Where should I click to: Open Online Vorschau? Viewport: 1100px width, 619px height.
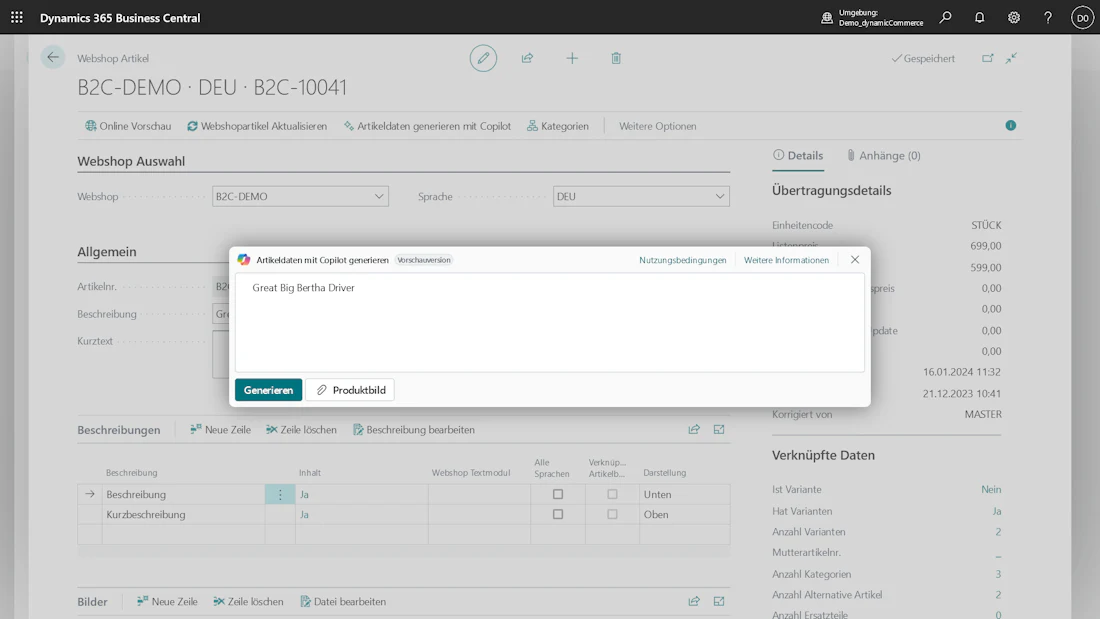(x=128, y=126)
